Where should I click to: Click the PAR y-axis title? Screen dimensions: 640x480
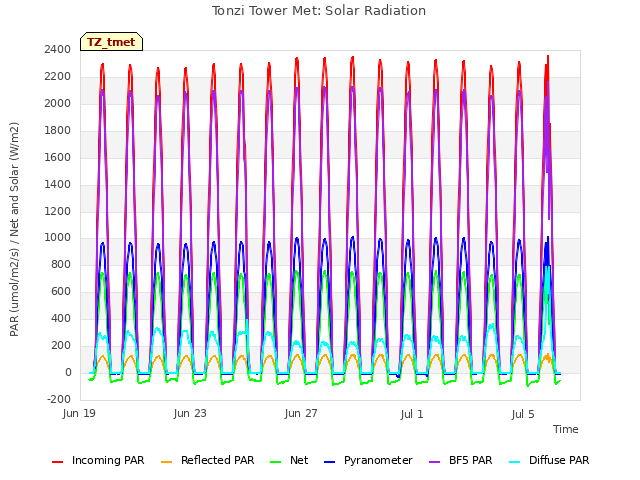[x=15, y=229]
